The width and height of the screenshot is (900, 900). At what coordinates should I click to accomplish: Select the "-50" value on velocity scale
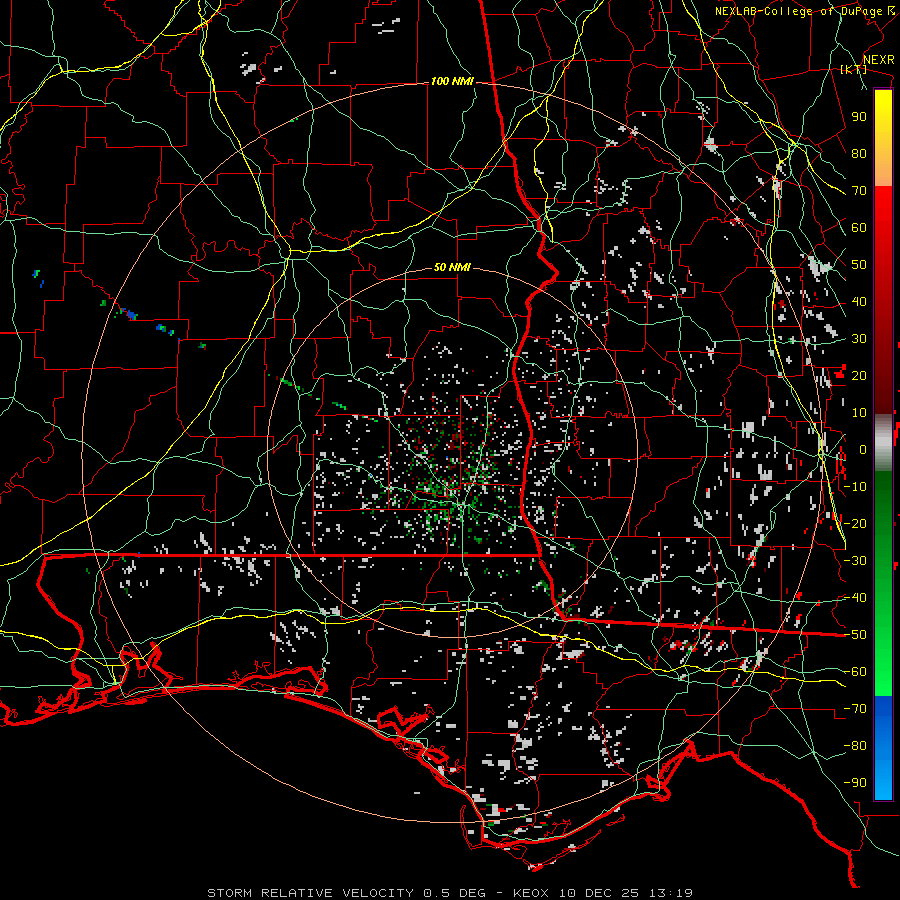pyautogui.click(x=855, y=635)
